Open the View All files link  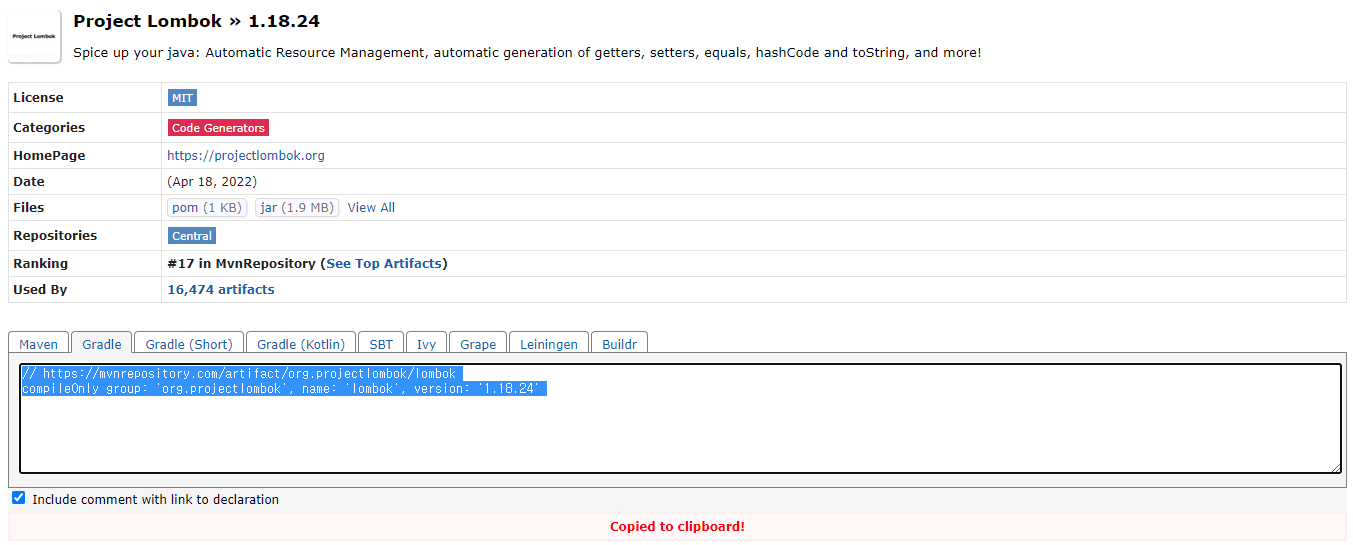(x=371, y=208)
